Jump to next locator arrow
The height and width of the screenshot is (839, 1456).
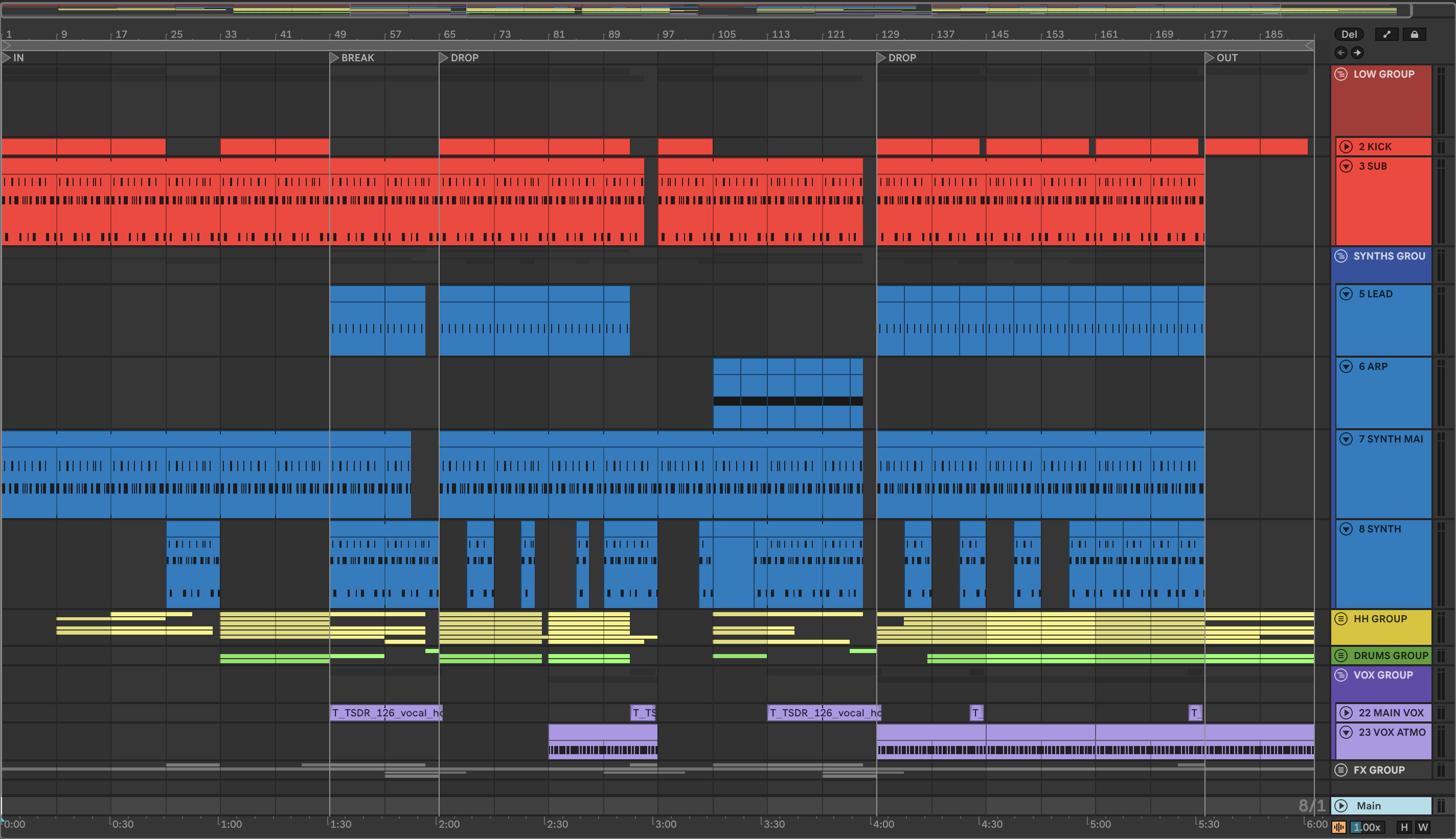click(1357, 53)
